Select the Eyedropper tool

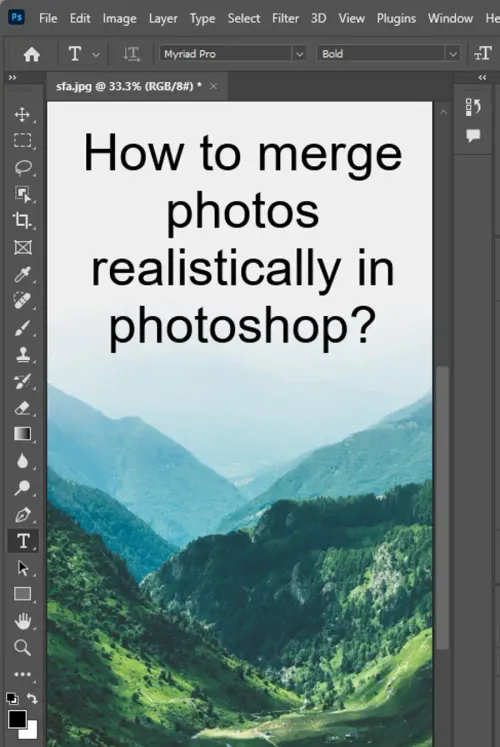click(x=22, y=274)
